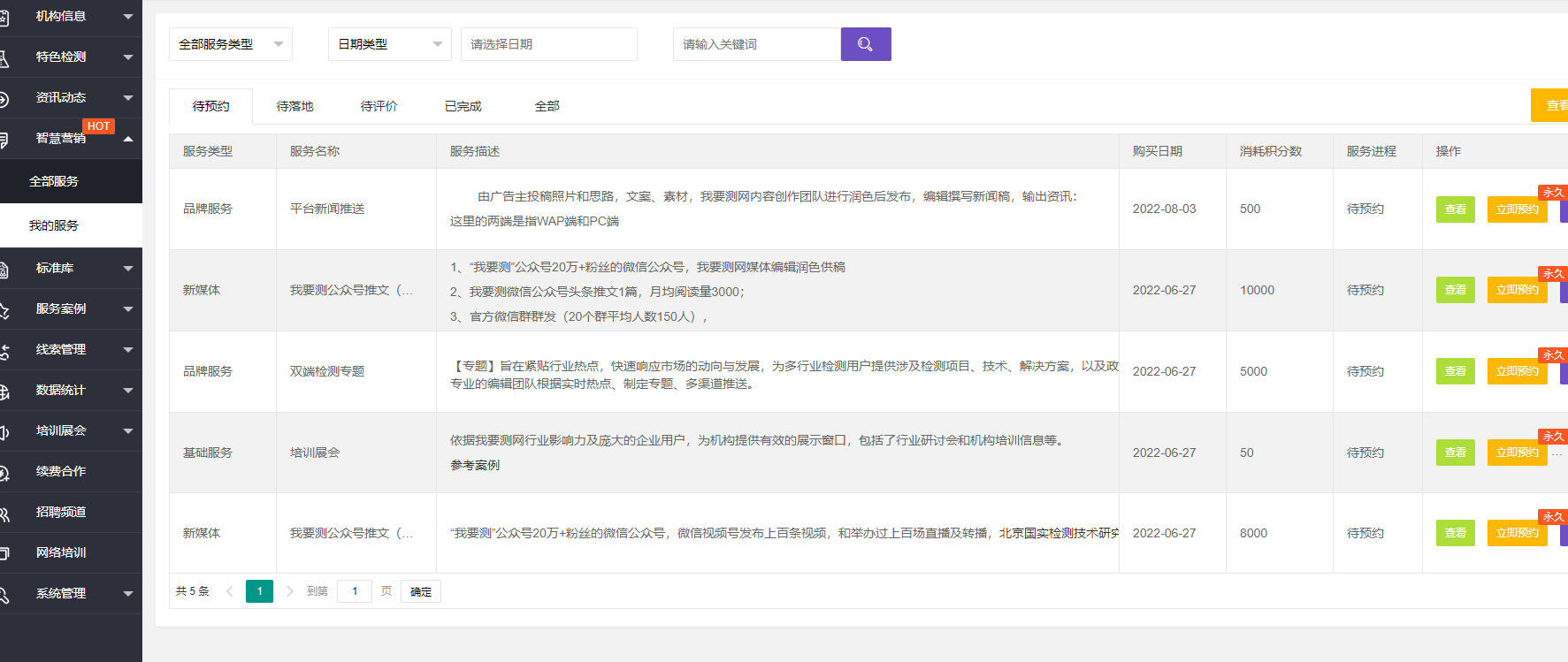Viewport: 1568px width, 662px height.
Task: Go to next page arrow in pagination
Action: 289,591
